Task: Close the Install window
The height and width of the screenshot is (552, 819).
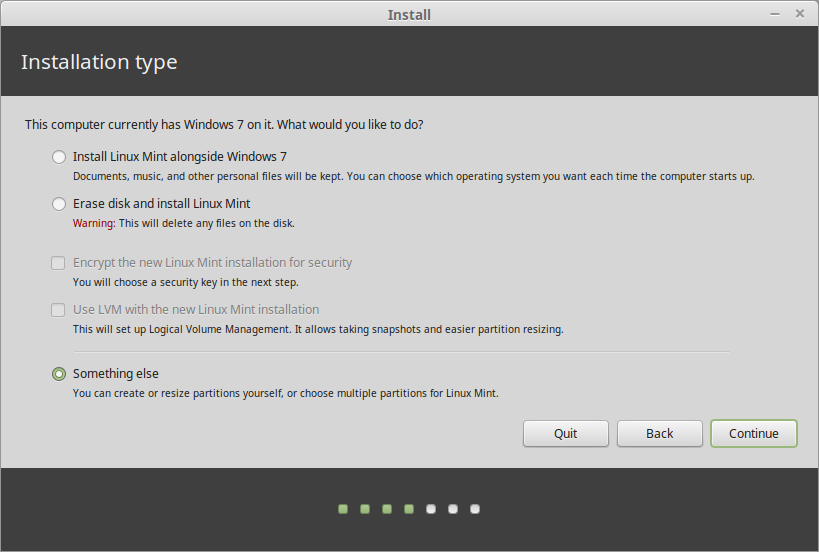Action: (800, 14)
